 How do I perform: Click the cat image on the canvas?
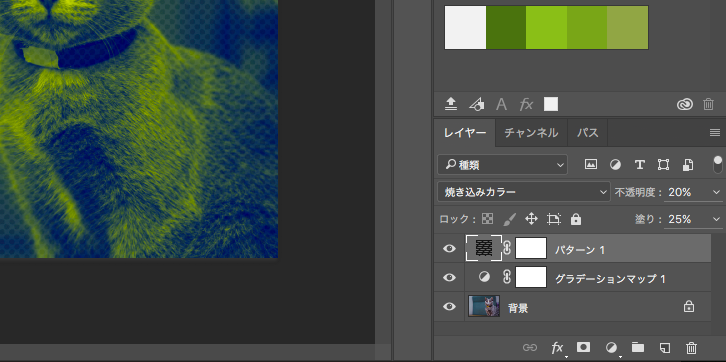(139, 129)
